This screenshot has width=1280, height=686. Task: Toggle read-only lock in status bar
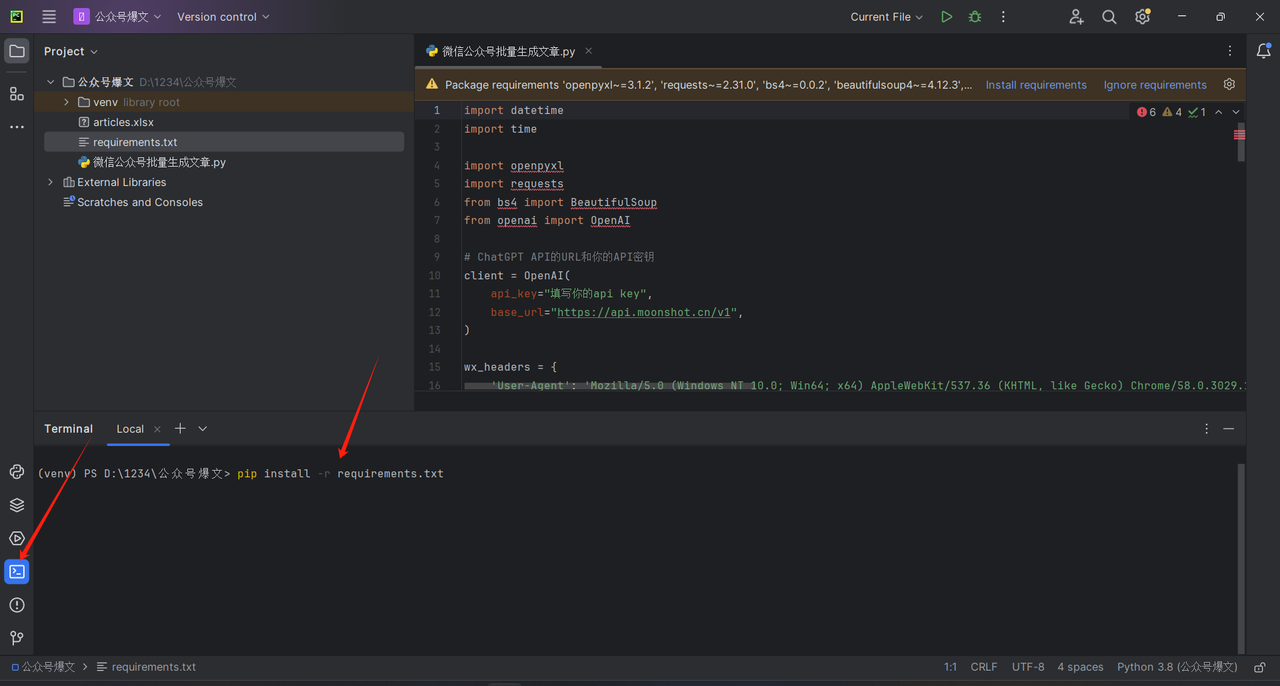(1261, 667)
